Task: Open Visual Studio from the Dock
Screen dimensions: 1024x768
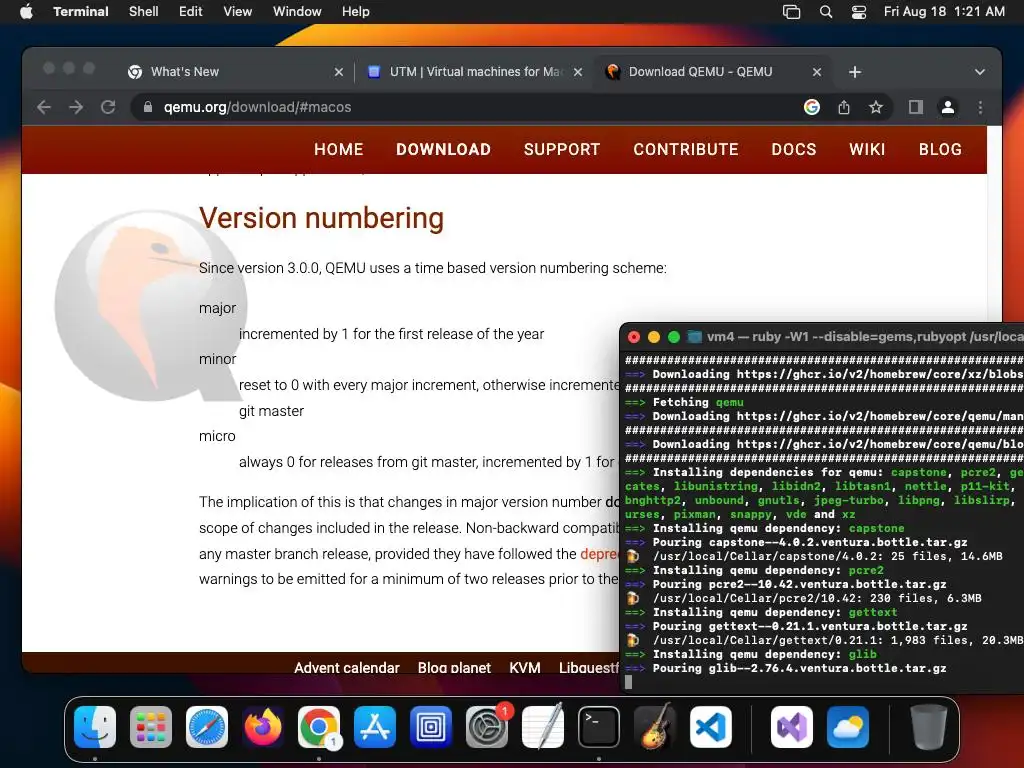Action: click(792, 727)
